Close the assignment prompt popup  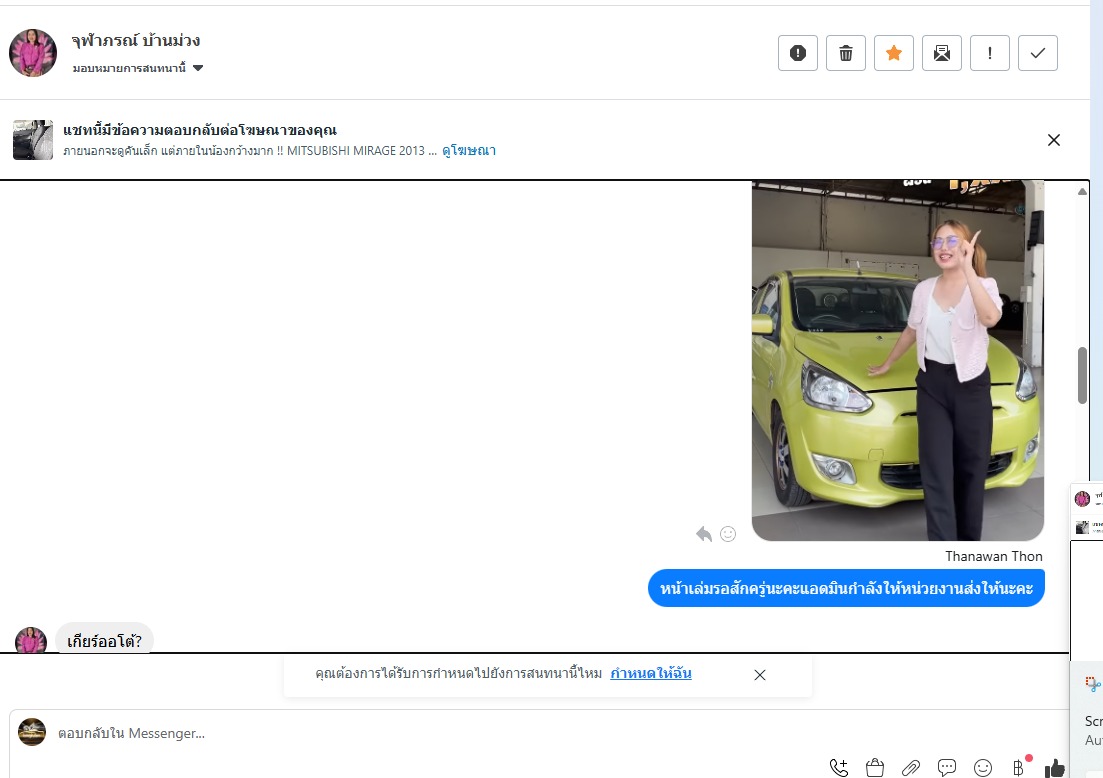(760, 675)
